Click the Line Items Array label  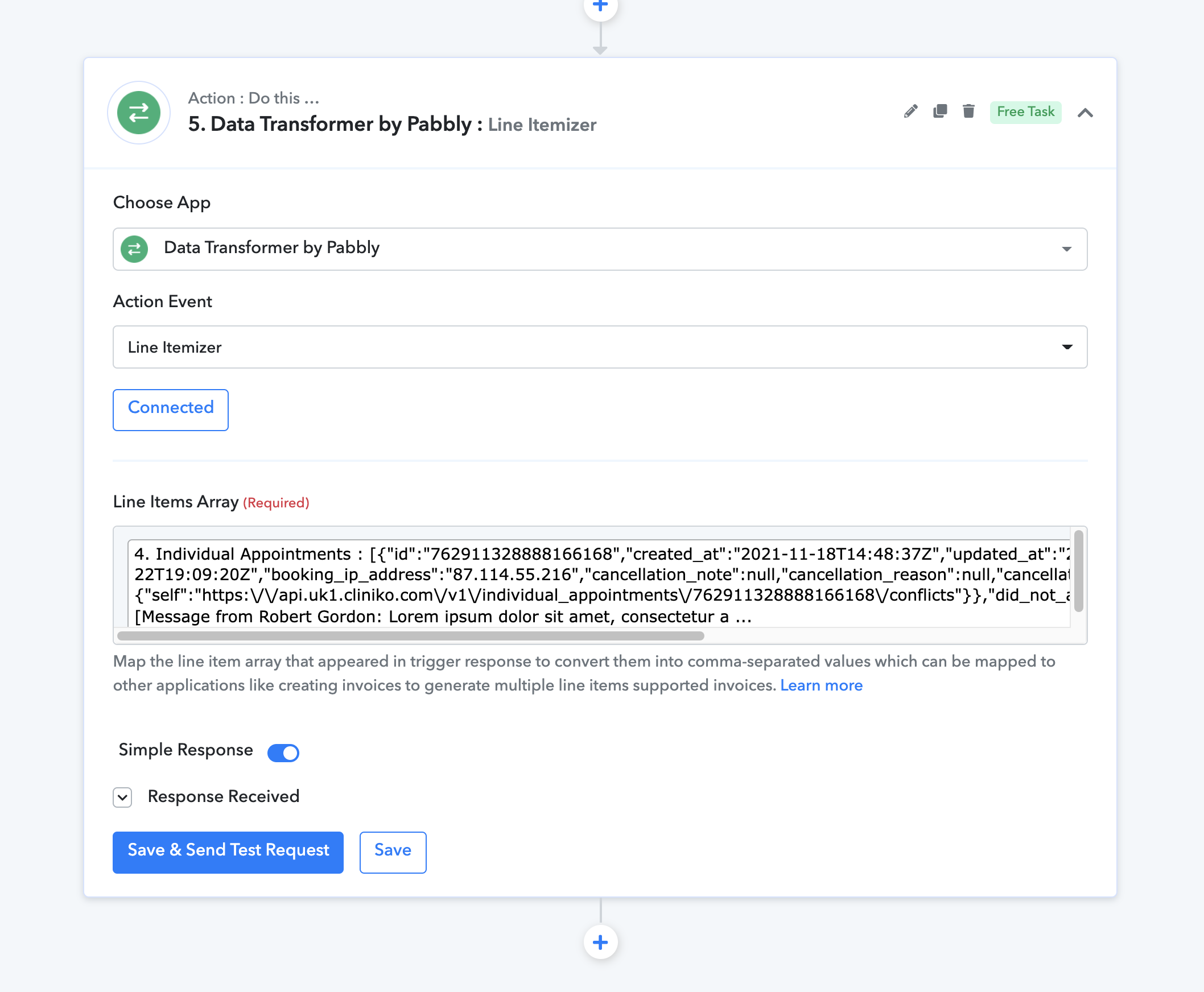pos(175,502)
